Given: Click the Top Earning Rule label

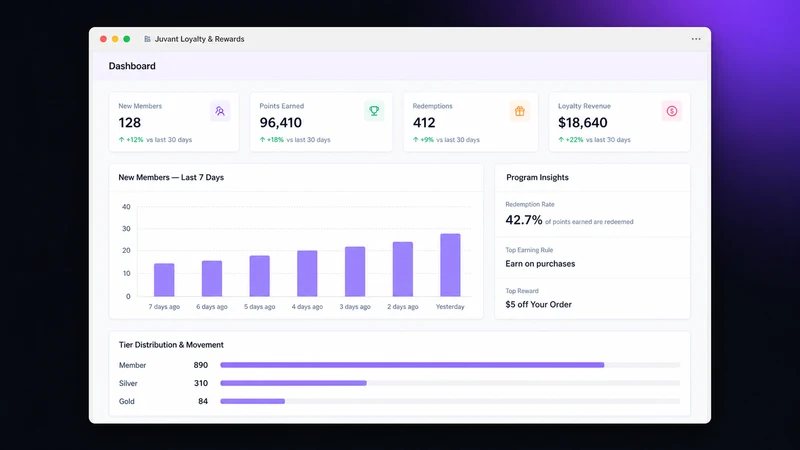Looking at the screenshot, I should pyautogui.click(x=529, y=250).
